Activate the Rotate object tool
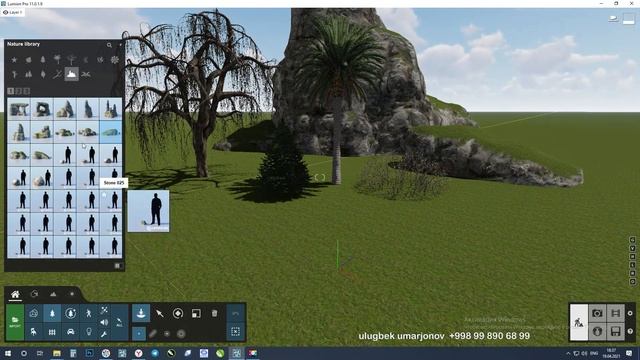 click(x=178, y=313)
